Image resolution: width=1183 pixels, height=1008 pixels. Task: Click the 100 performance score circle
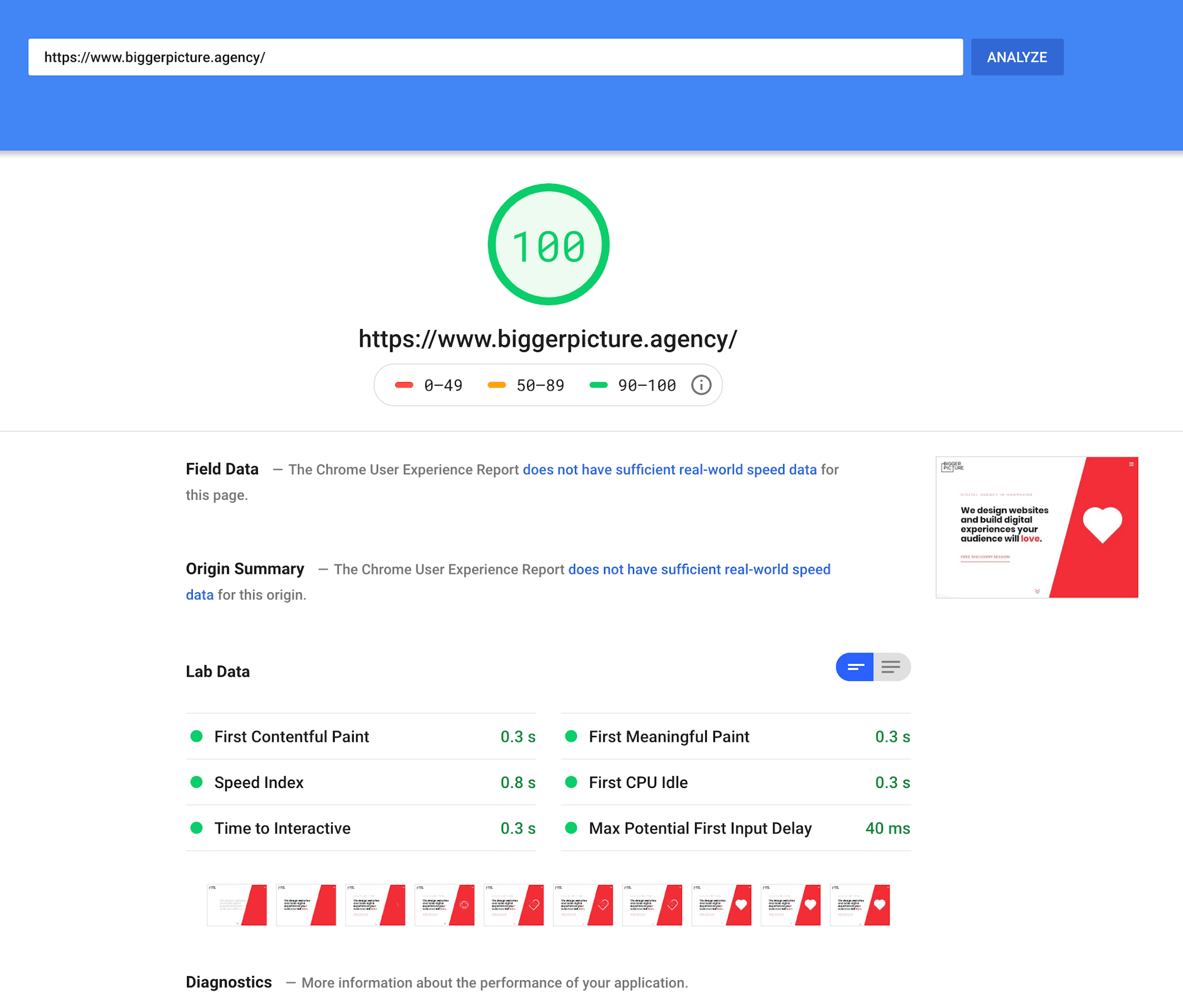[x=548, y=244]
